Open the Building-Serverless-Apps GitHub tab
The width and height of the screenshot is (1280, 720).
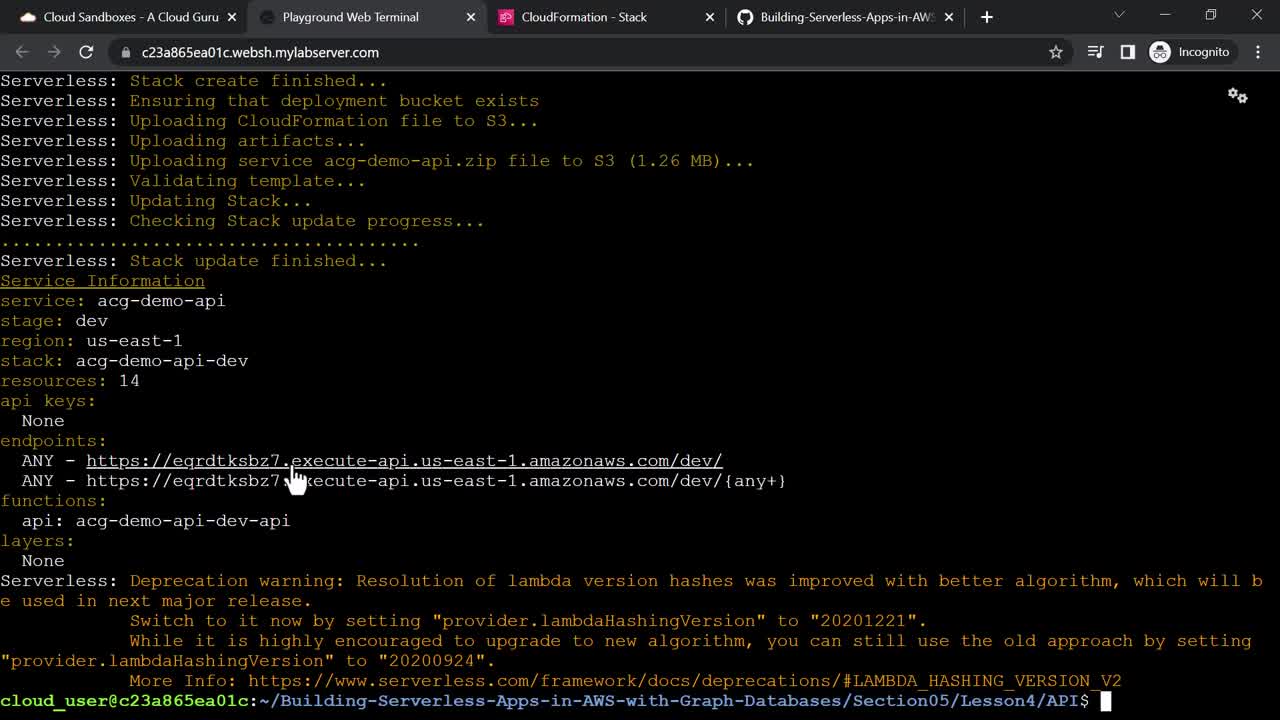(846, 17)
